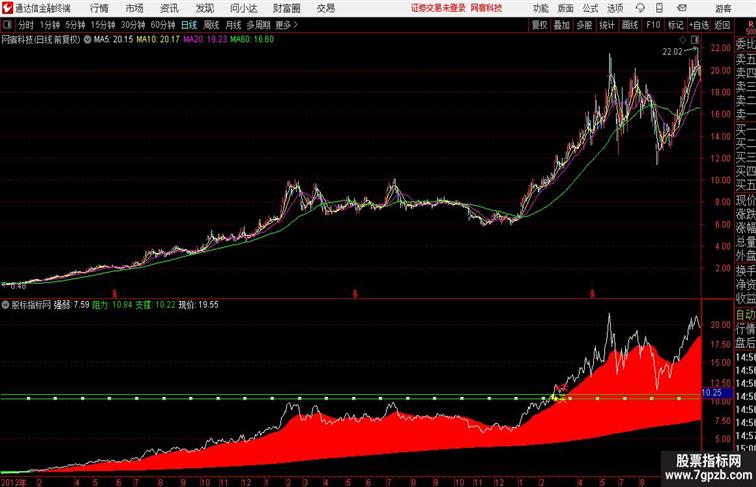Viewport: 756px width, 487px height.
Task: Click the 支撑: 10.22 value
Action: (x=155, y=305)
